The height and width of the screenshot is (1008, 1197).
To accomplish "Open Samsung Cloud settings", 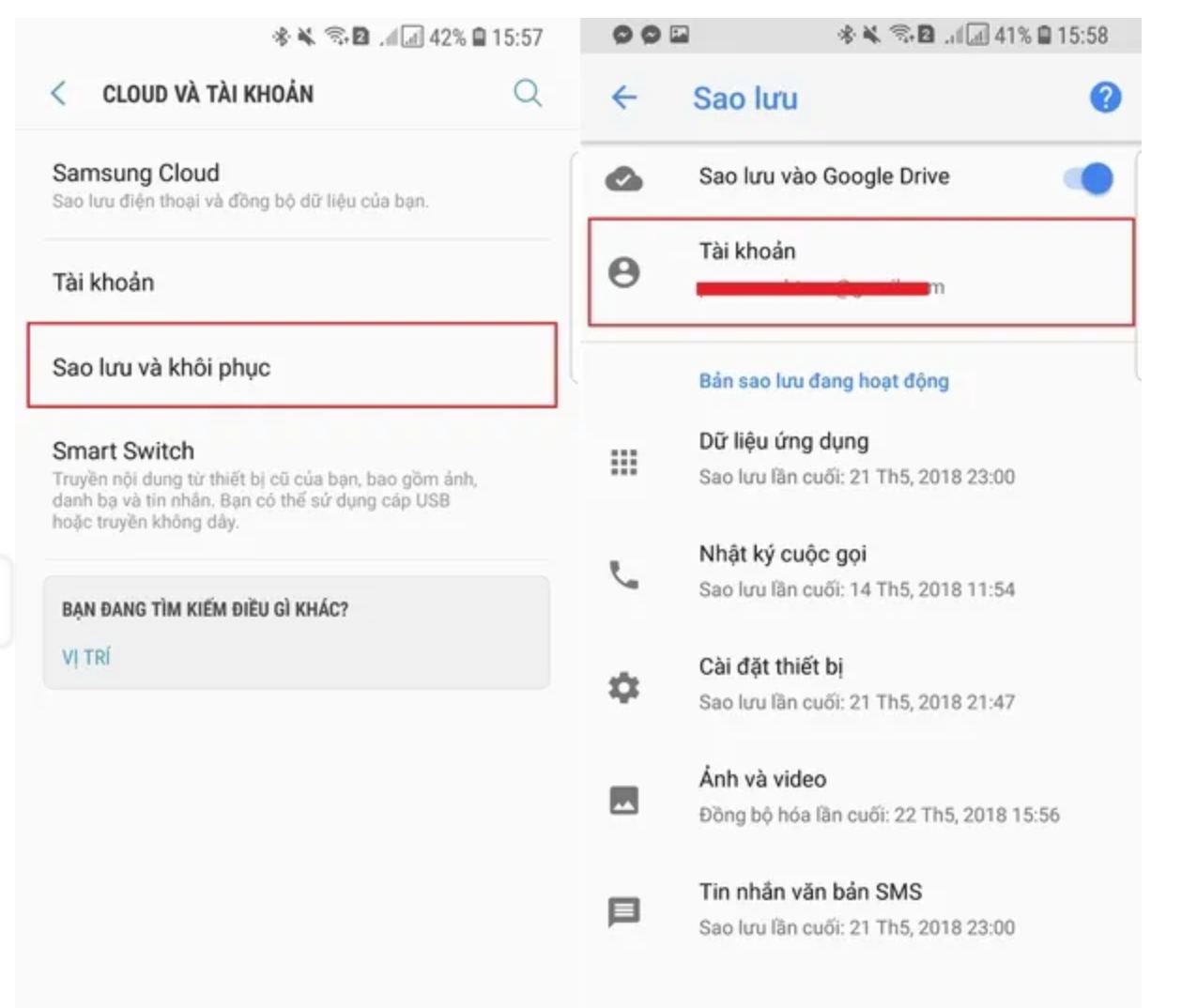I will [x=297, y=186].
